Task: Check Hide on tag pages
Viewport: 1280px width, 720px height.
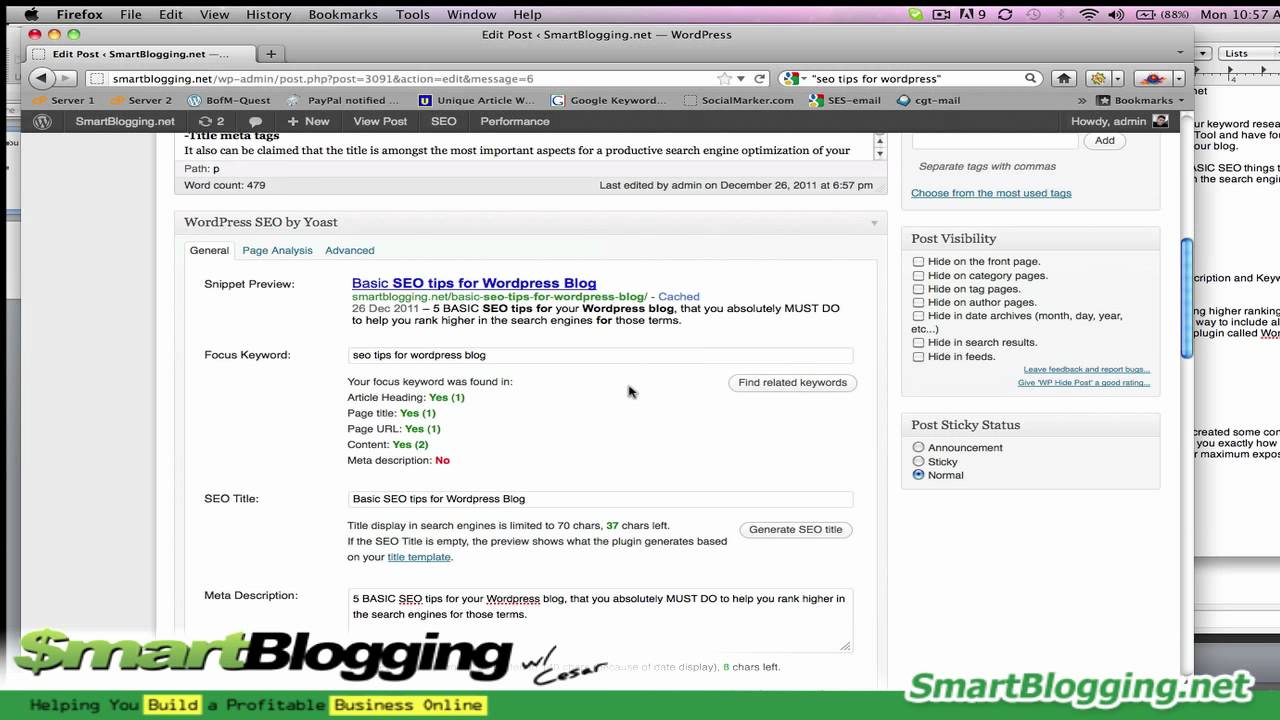Action: [x=918, y=289]
